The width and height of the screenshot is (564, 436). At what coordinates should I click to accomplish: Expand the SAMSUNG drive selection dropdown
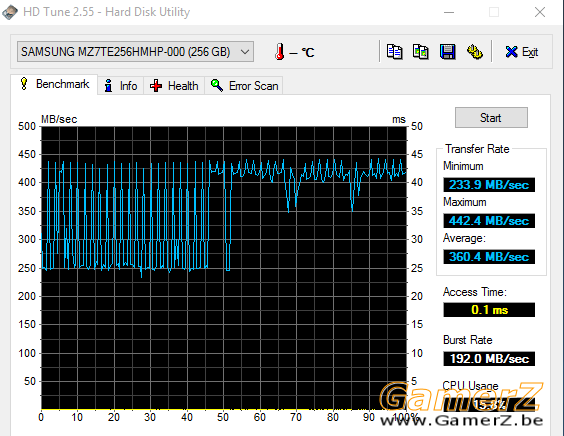coord(135,52)
